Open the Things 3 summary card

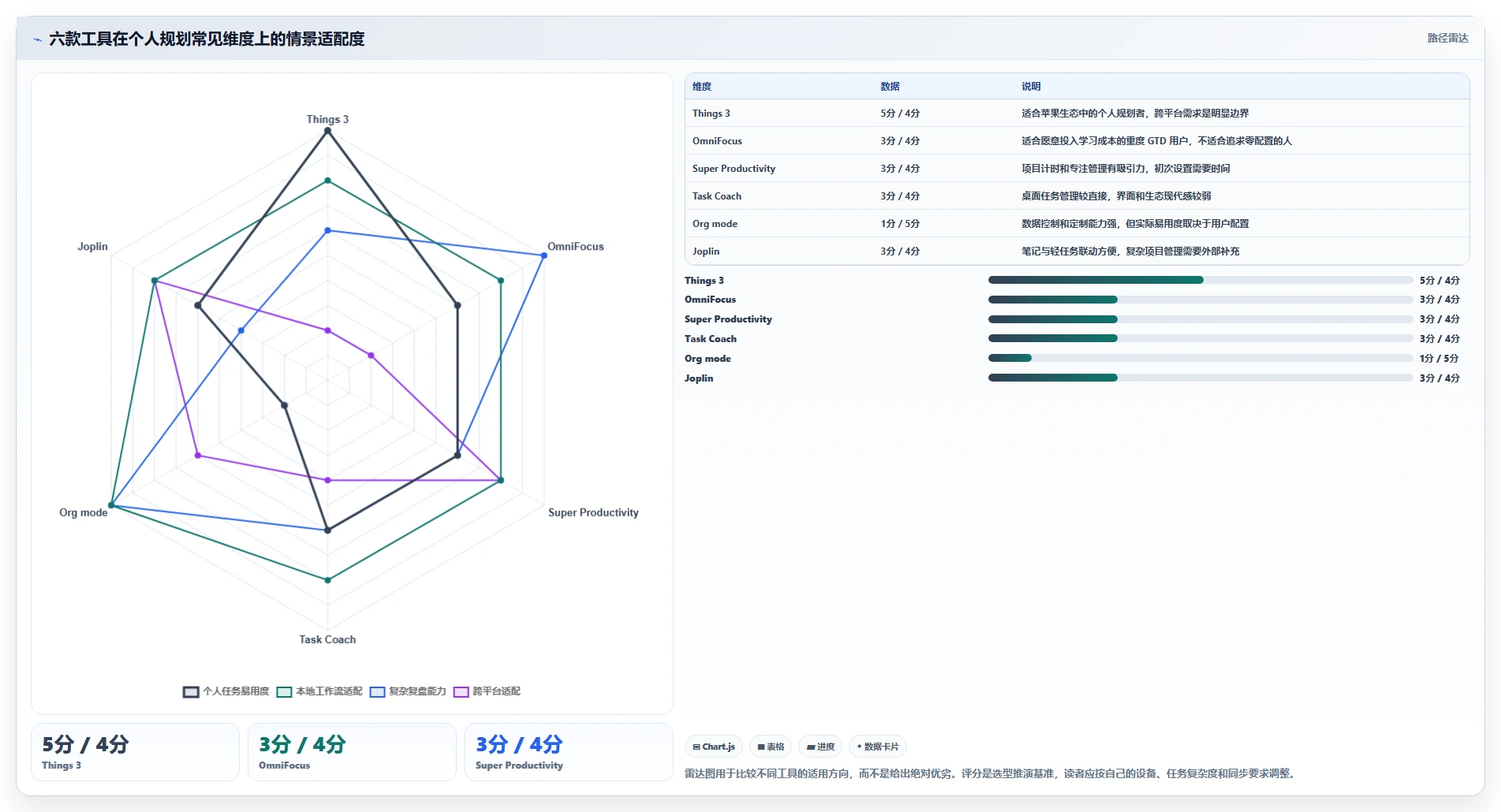135,752
